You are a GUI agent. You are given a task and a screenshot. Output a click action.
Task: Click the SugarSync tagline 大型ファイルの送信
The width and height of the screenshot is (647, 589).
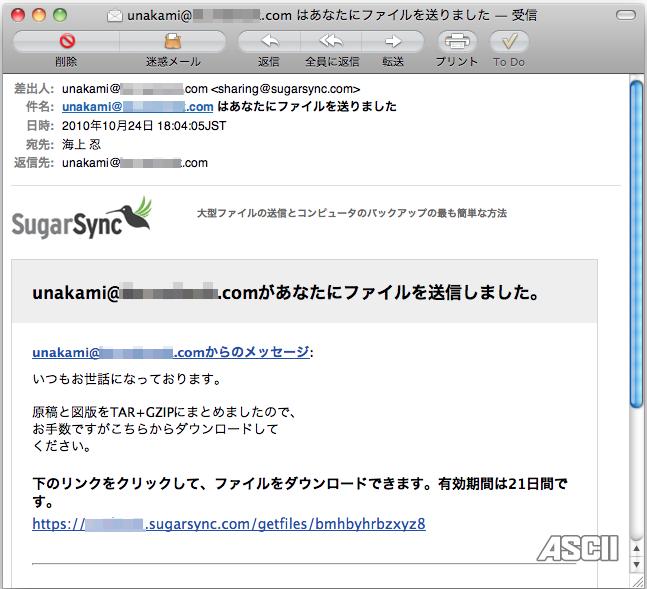(x=352, y=213)
